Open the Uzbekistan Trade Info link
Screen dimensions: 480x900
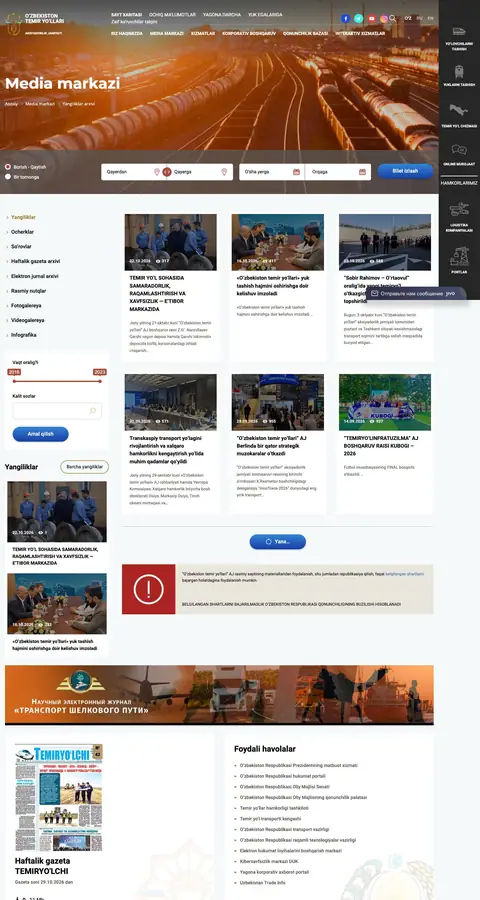[x=262, y=883]
